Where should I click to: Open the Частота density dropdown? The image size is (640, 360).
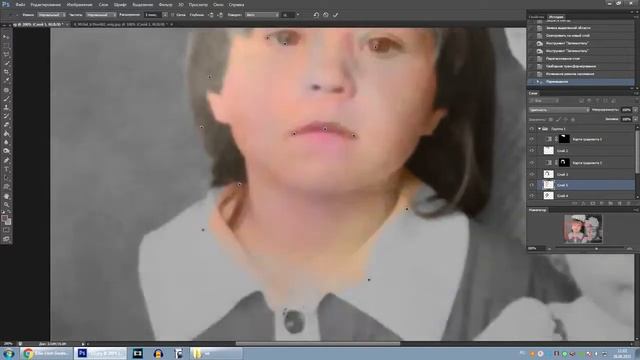tap(100, 15)
